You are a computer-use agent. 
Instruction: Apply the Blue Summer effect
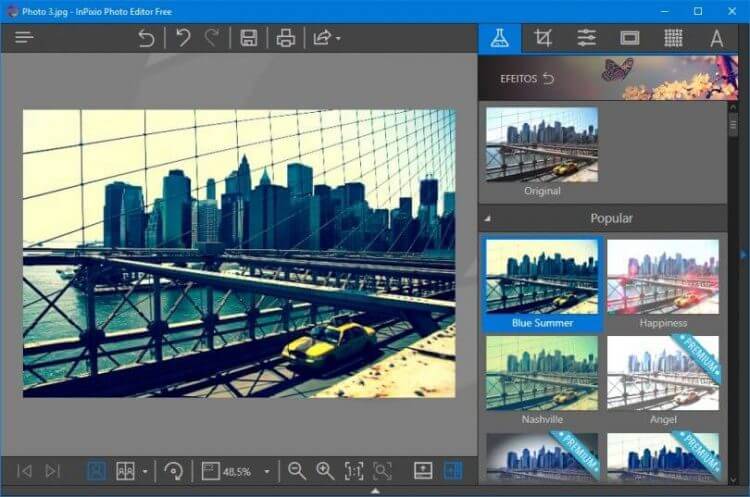(x=542, y=284)
